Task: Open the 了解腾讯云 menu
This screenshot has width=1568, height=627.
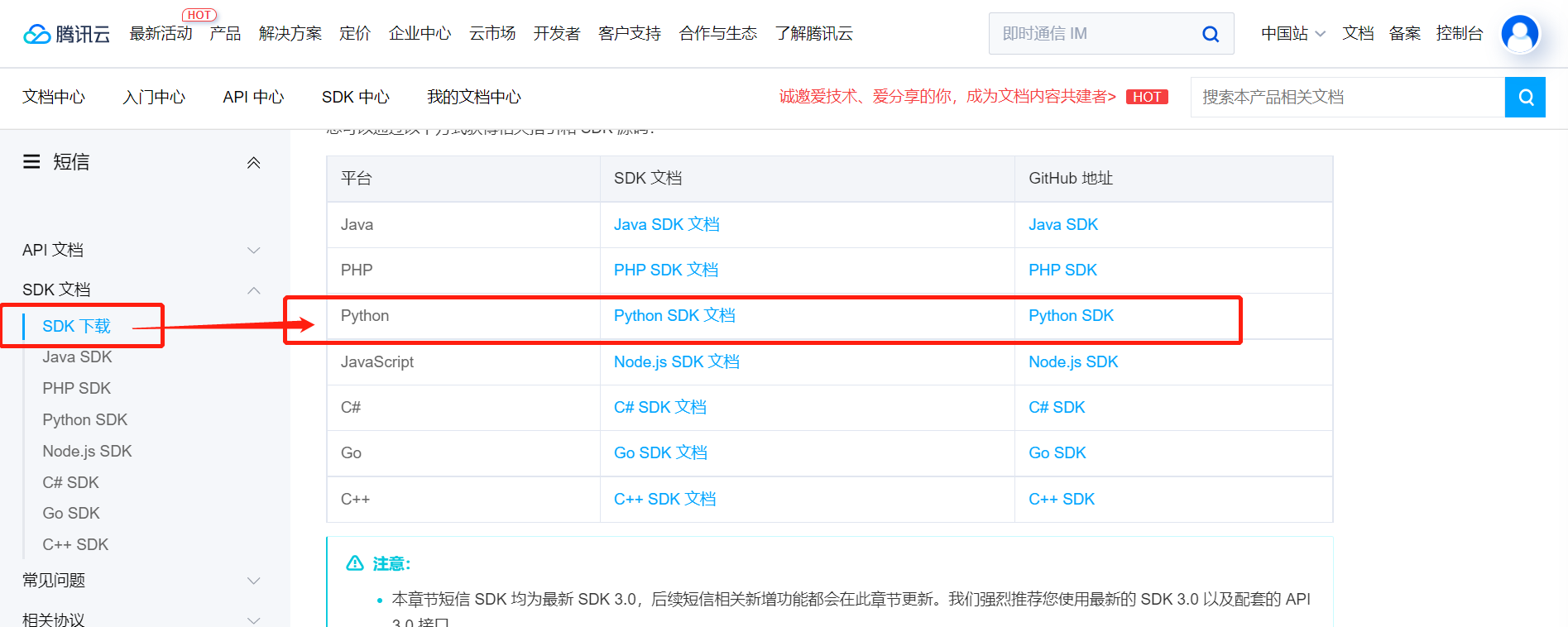Action: [x=814, y=33]
